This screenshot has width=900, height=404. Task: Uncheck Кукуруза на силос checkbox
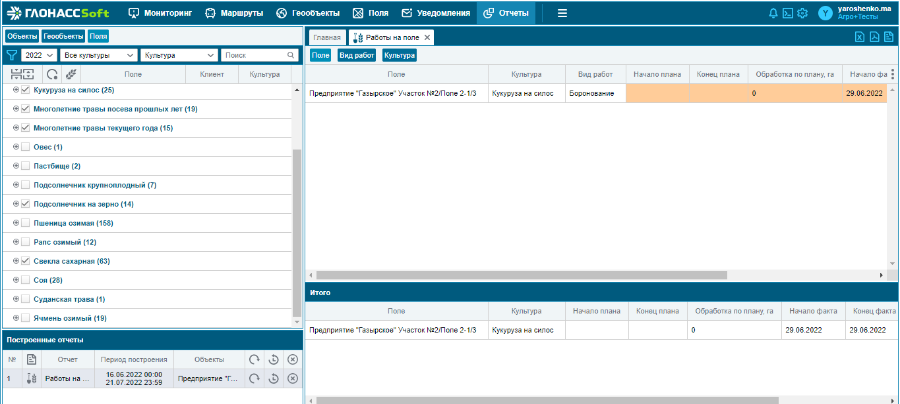26,90
